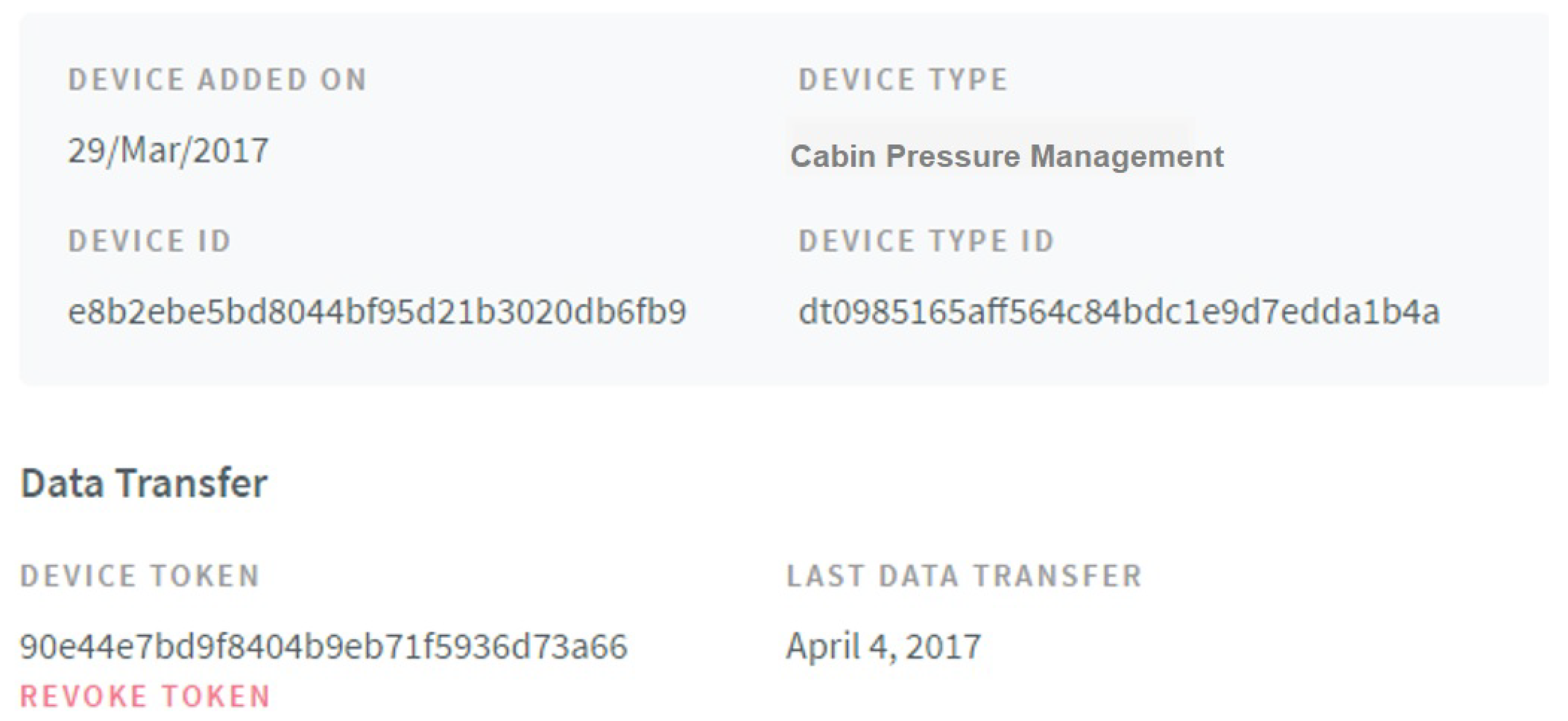
Task: Click the 29/Mar/2017 added date
Action: 168,150
